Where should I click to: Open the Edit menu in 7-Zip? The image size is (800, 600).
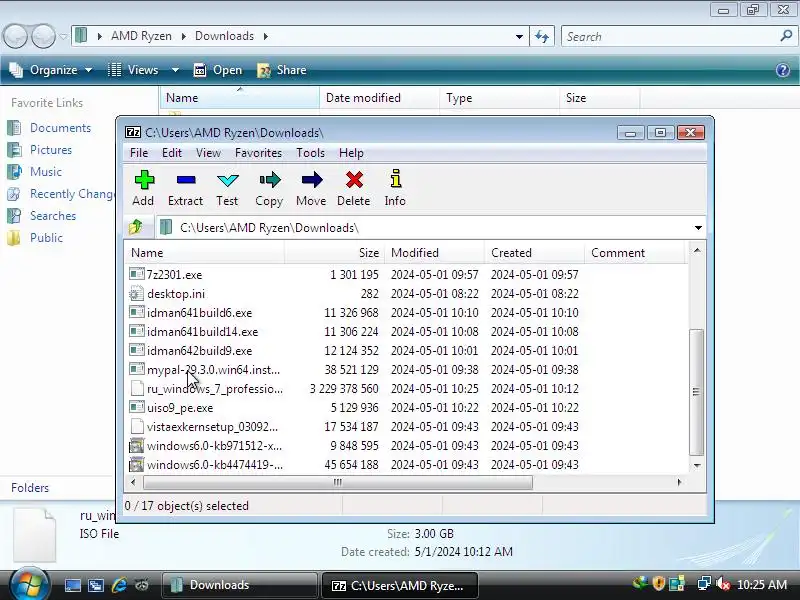coord(172,153)
